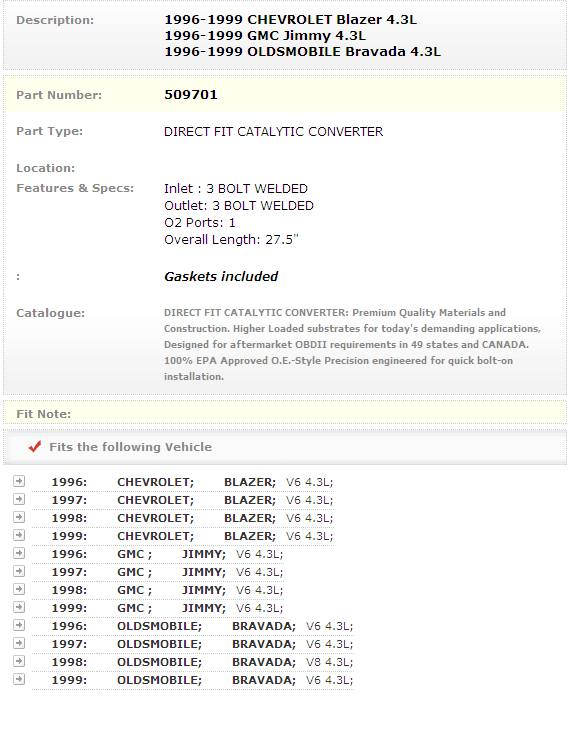Click arrow icon beside 1996 GMC Jimmy
Viewport: 570px width, 736px height.
point(19,553)
